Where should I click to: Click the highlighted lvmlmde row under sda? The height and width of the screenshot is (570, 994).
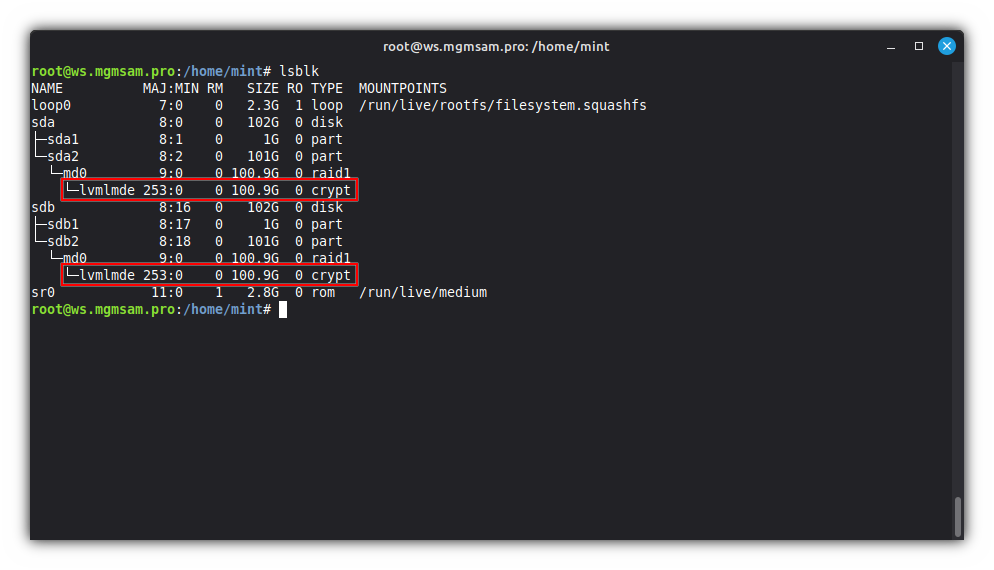(x=209, y=190)
